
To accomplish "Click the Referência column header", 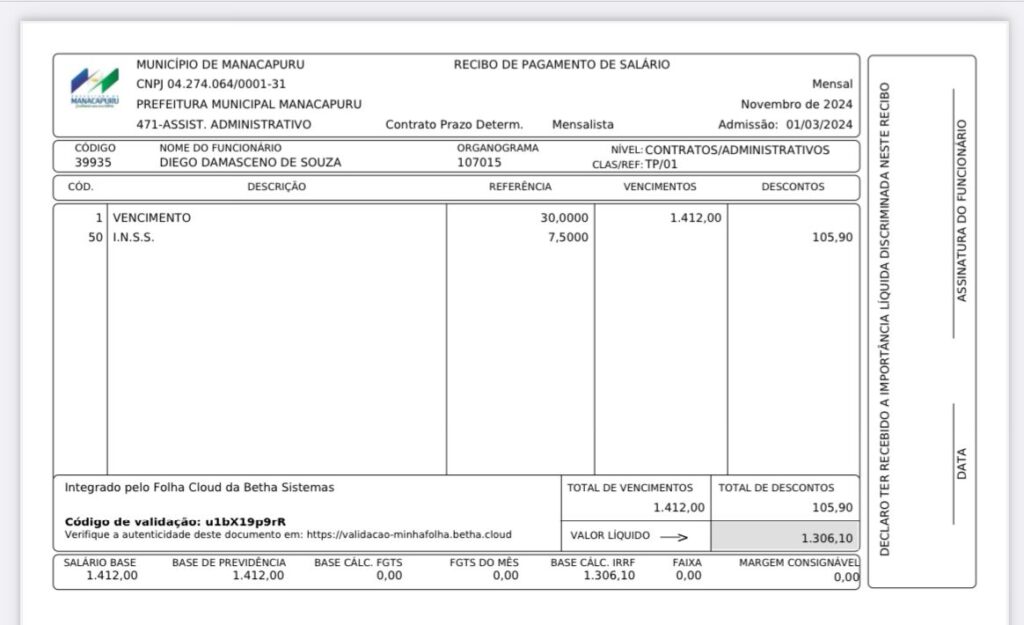I will click(x=520, y=187).
